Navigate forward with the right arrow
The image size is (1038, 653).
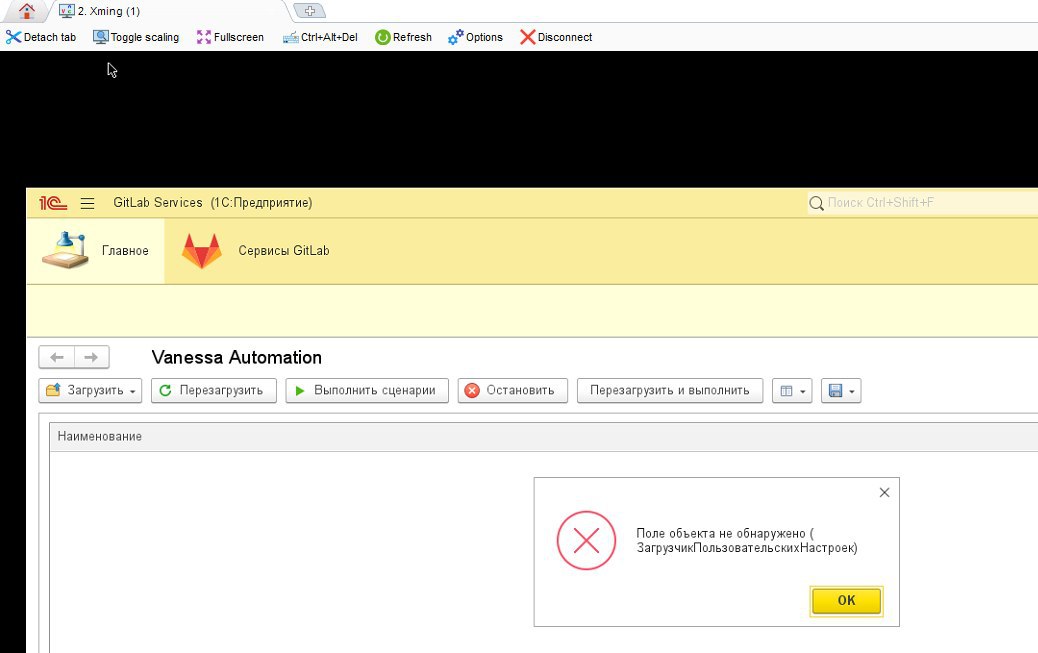pos(91,358)
